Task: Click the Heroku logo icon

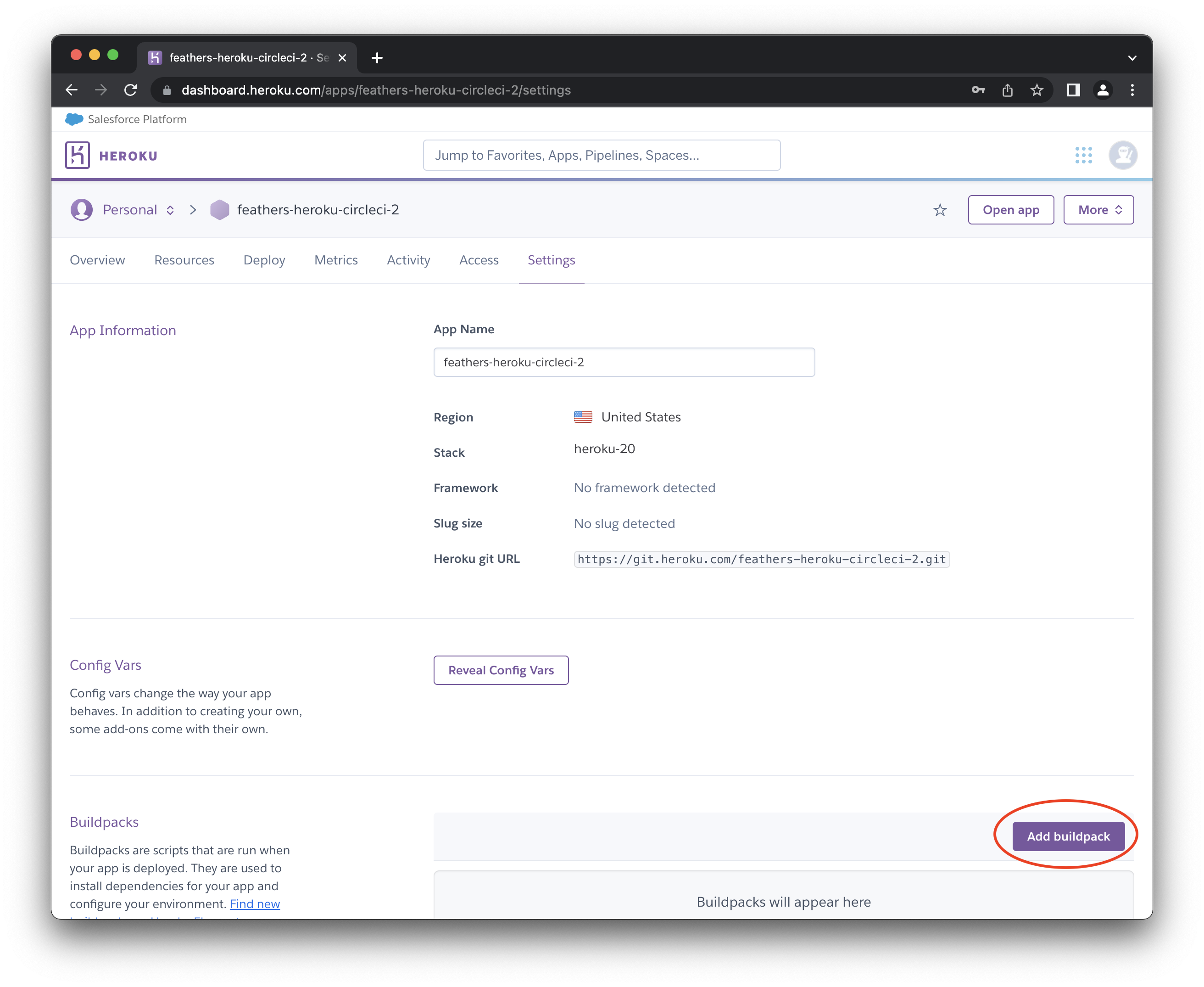Action: tap(78, 155)
